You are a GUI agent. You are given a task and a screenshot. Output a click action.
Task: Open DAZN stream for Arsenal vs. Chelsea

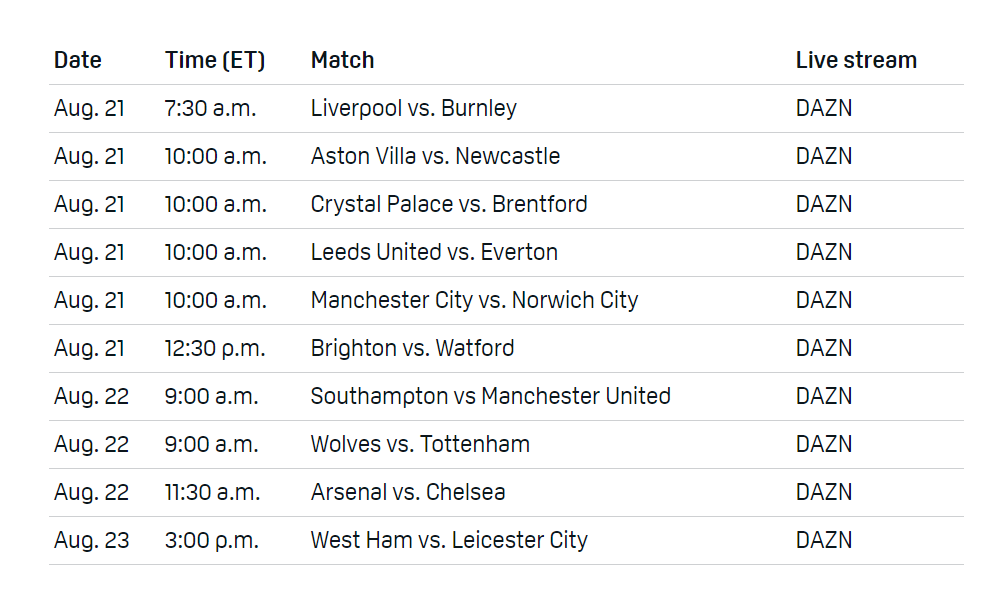coord(824,492)
